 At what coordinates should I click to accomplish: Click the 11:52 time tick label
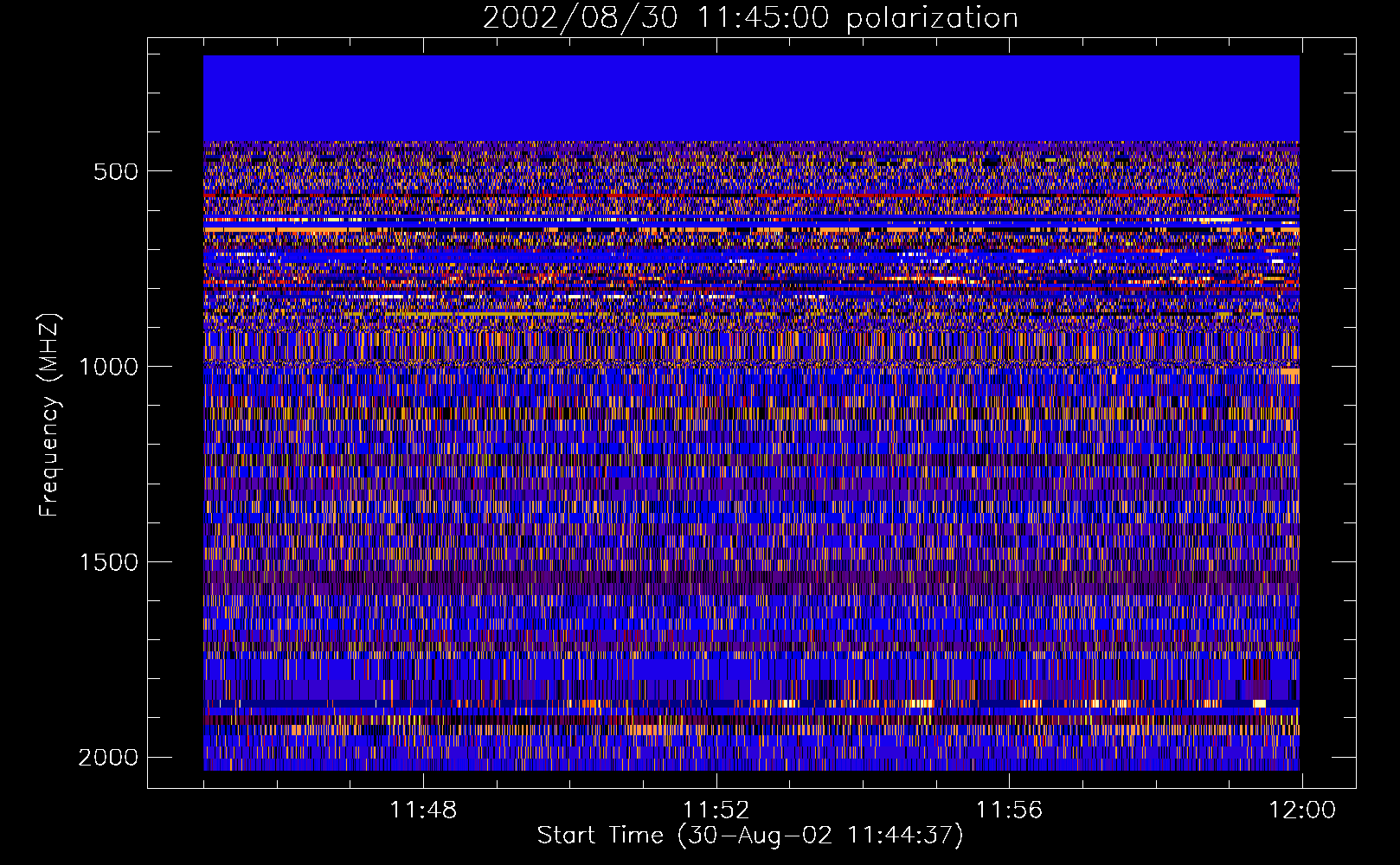click(716, 811)
